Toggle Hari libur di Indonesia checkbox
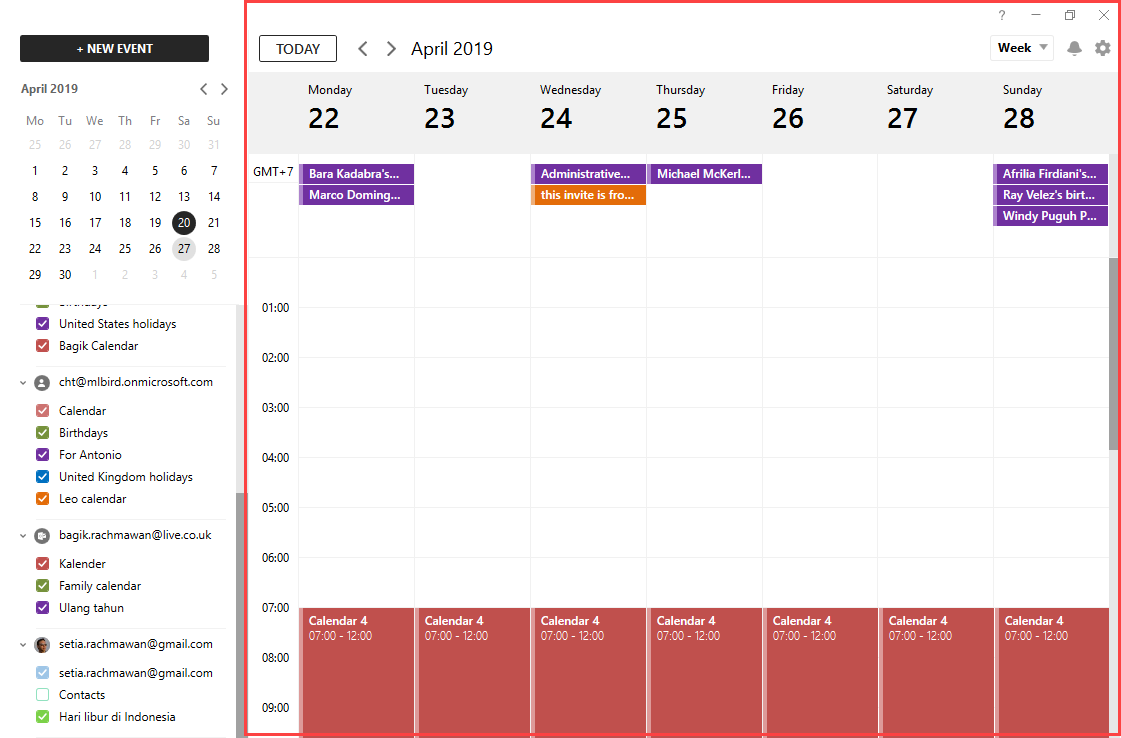 point(42,717)
